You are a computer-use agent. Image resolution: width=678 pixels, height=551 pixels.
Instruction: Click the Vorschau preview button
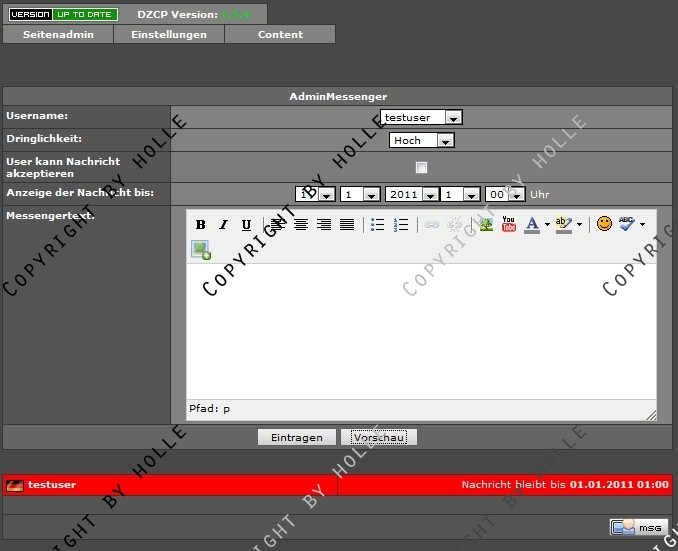tap(378, 438)
